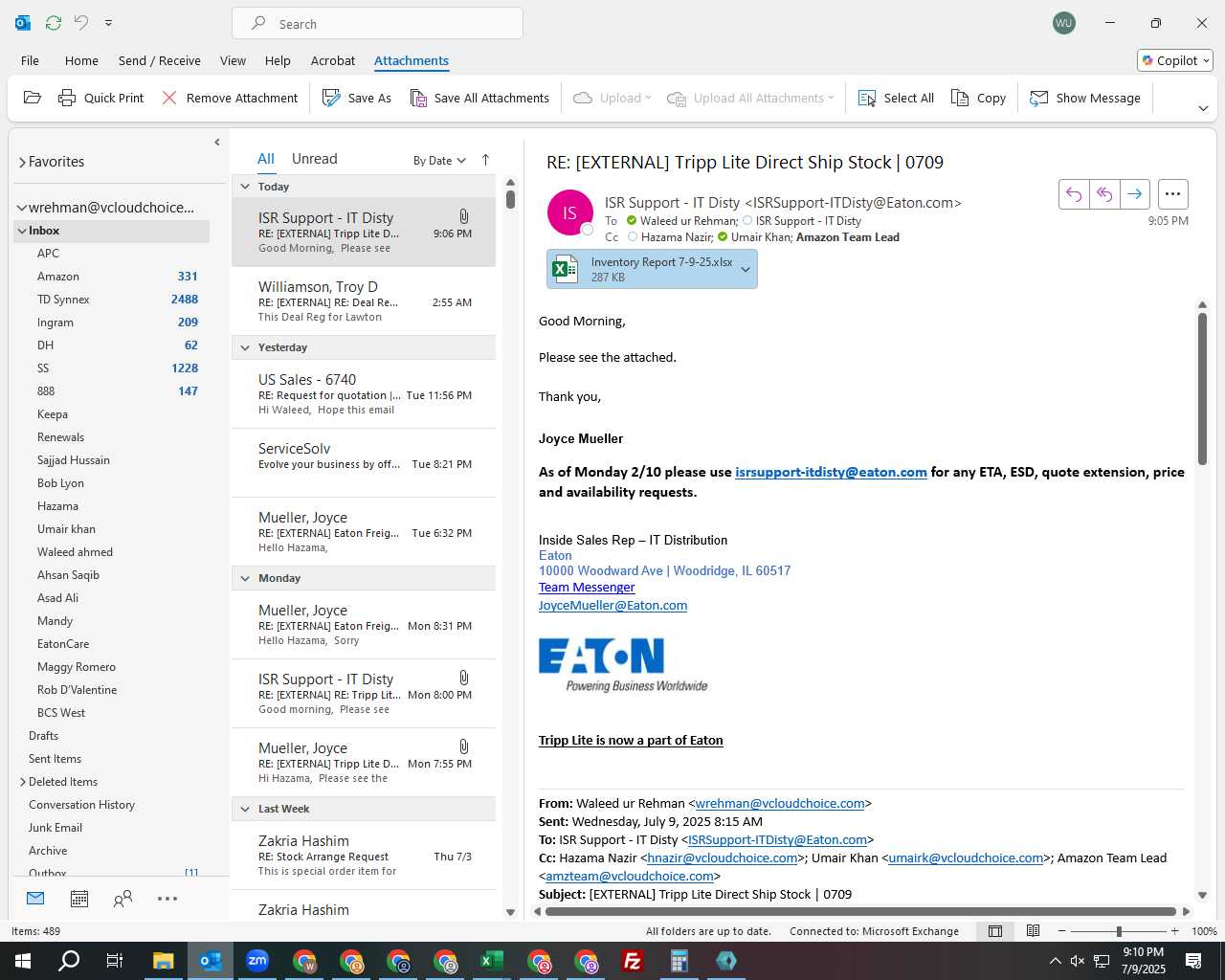Screen dimensions: 1225x980
Task: Open FileZilla from the taskbar
Action: pos(633,961)
